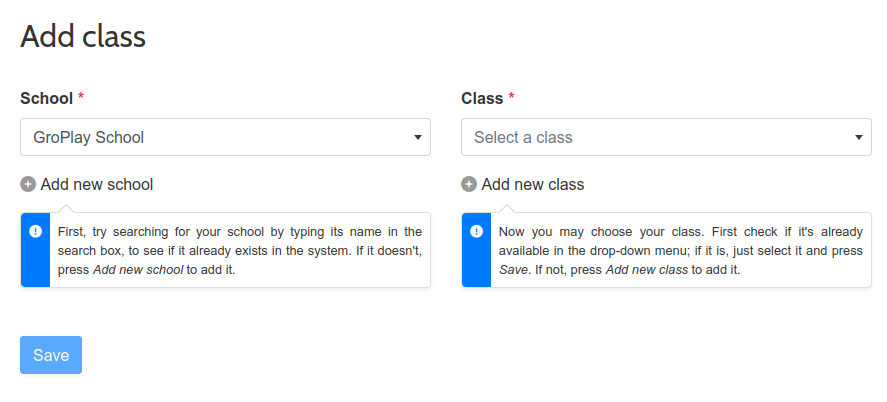The height and width of the screenshot is (402, 887).
Task: Click italic 'Add new class' in hint text
Action: pyautogui.click(x=647, y=270)
